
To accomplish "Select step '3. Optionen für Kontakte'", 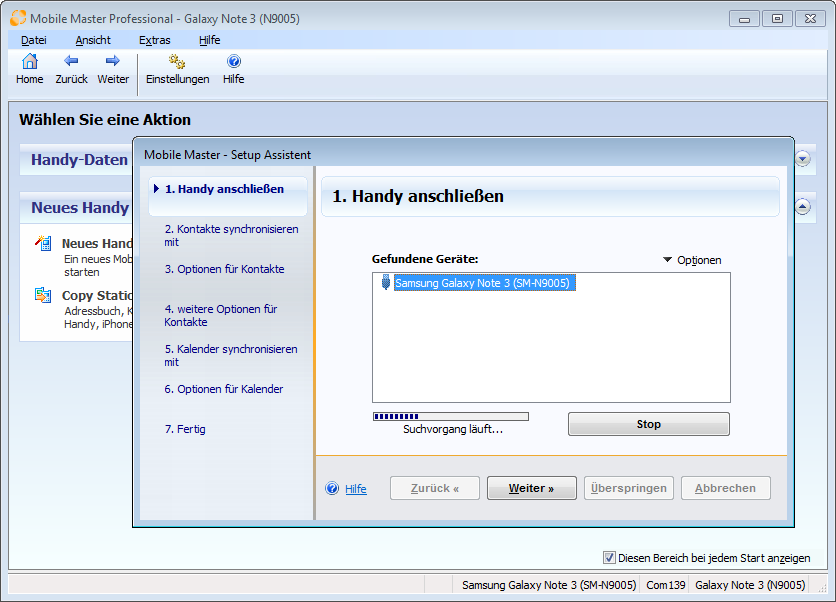I will pos(224,269).
